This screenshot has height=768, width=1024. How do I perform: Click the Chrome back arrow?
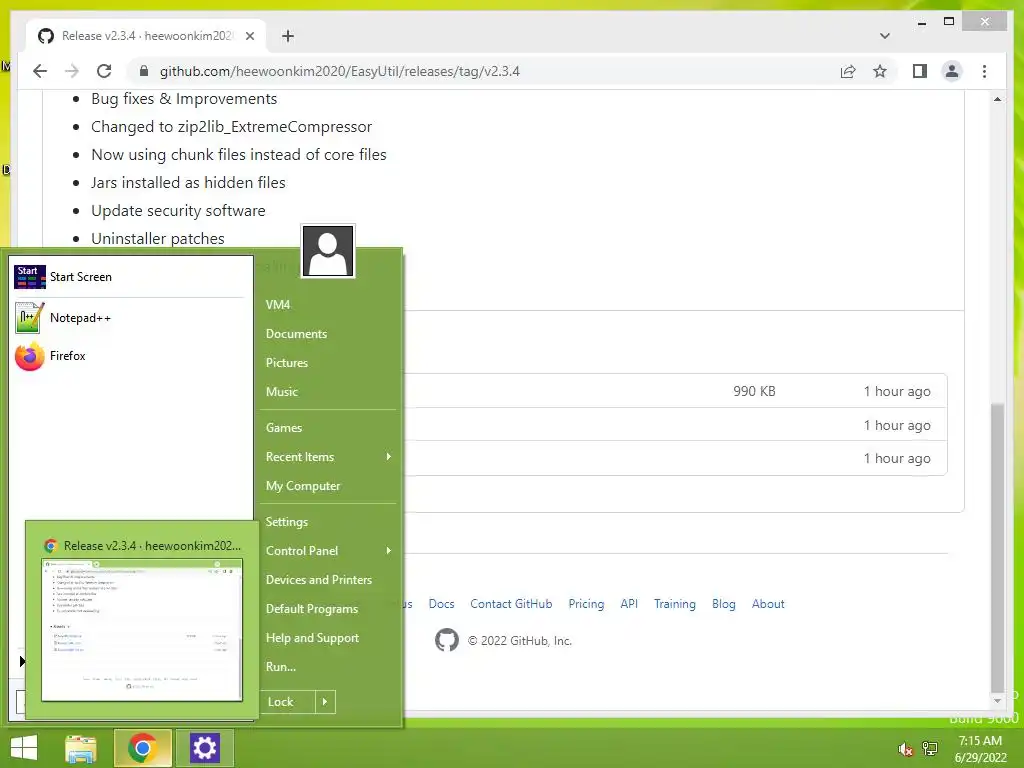[x=40, y=71]
